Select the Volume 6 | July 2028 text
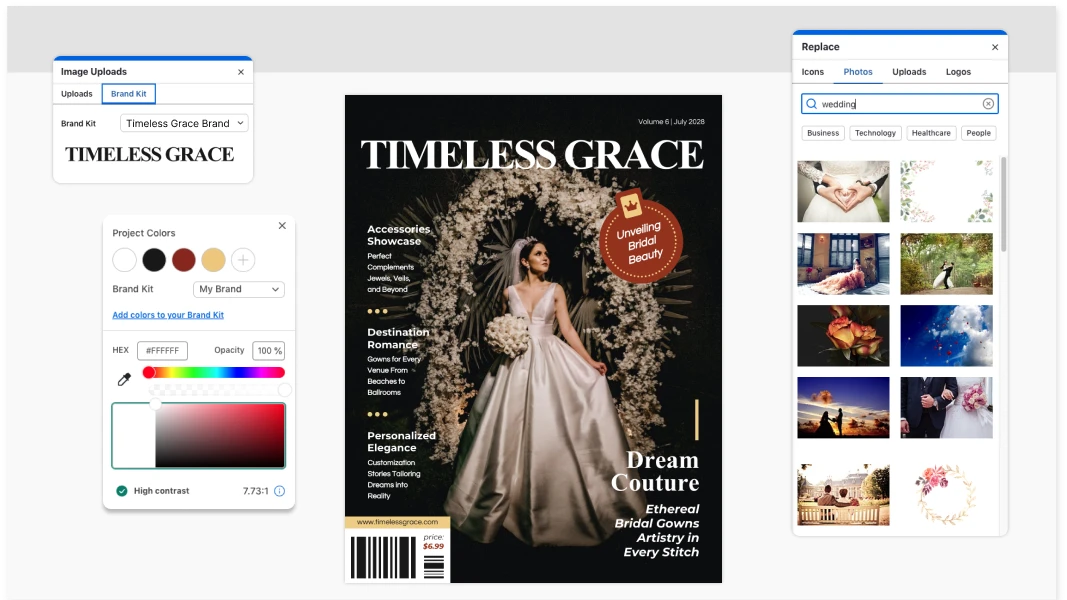The image size is (1067, 600). point(672,122)
